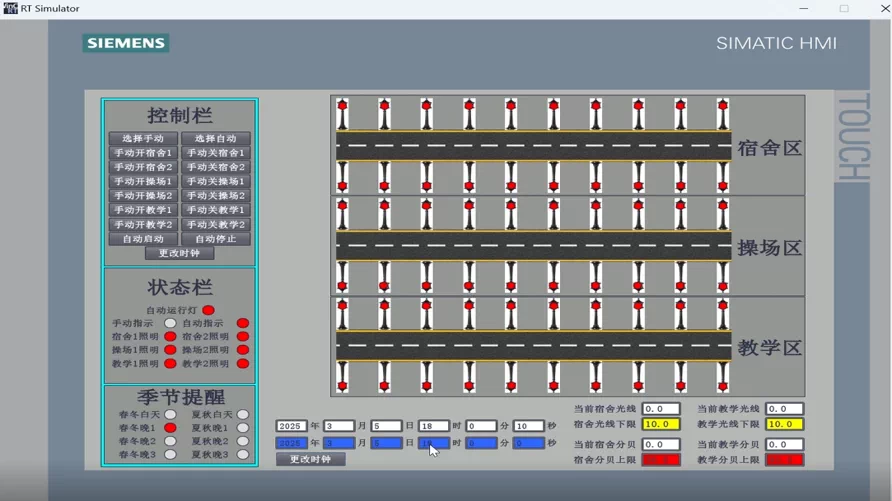Click the 自动指示 red indicator light
Image resolution: width=892 pixels, height=501 pixels.
pyautogui.click(x=243, y=323)
